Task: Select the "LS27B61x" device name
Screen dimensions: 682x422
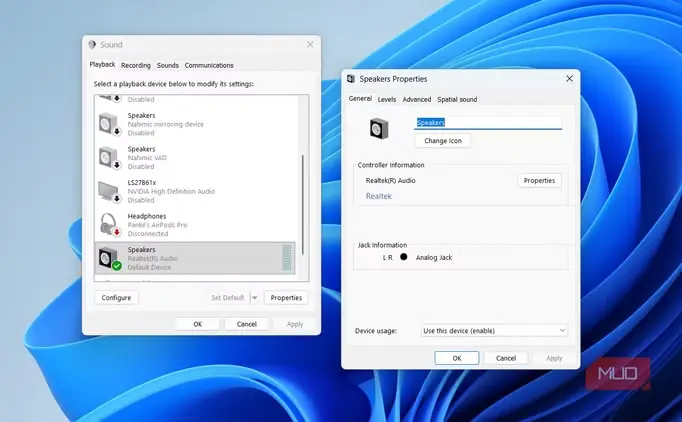Action: (142, 183)
